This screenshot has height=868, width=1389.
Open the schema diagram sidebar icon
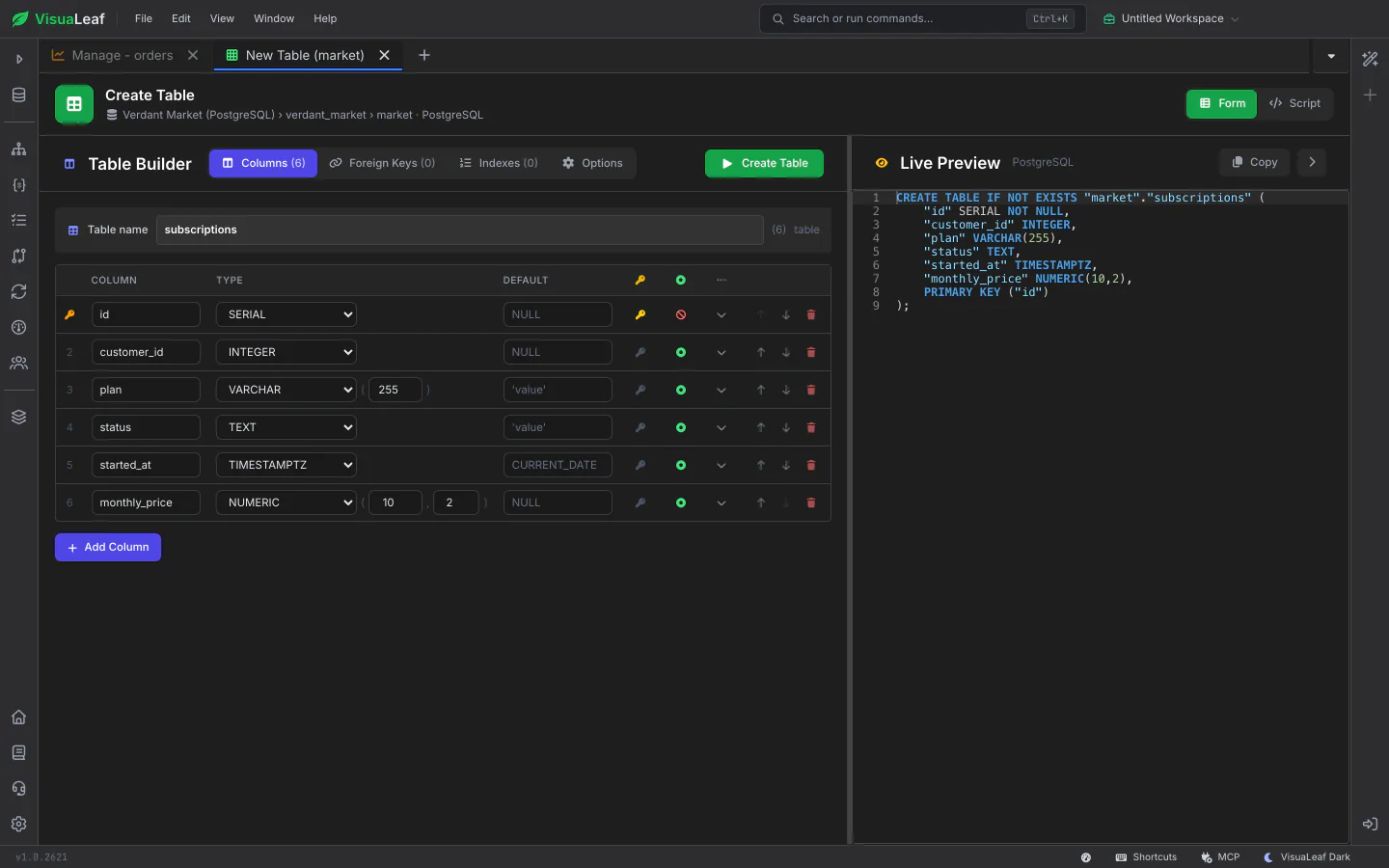tap(18, 149)
